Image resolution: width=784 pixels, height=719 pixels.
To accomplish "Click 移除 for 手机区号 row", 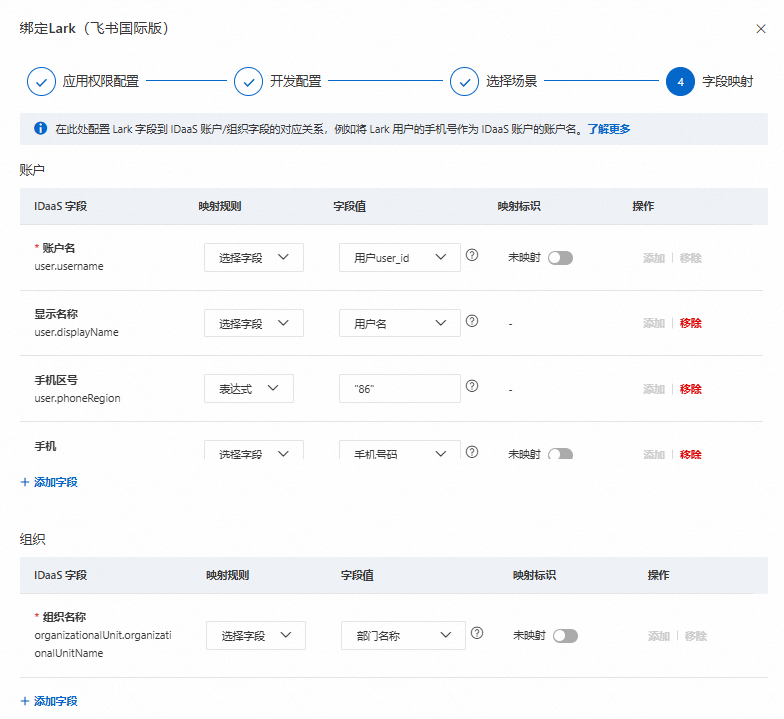I will pos(690,389).
